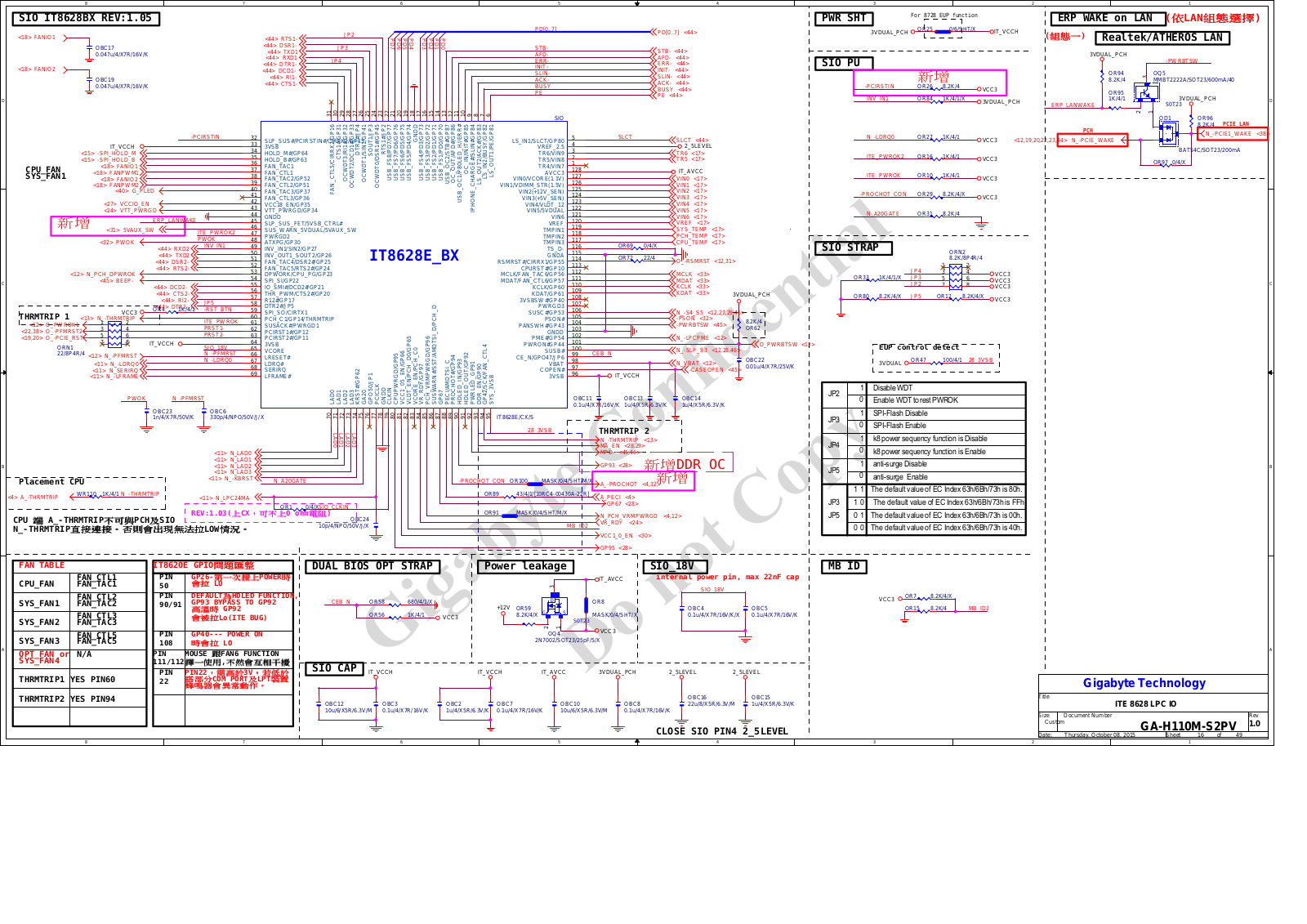The image size is (1307, 924).
Task: Select the "3VDUAL_PCH" label in PWR SHT
Action: (x=889, y=33)
